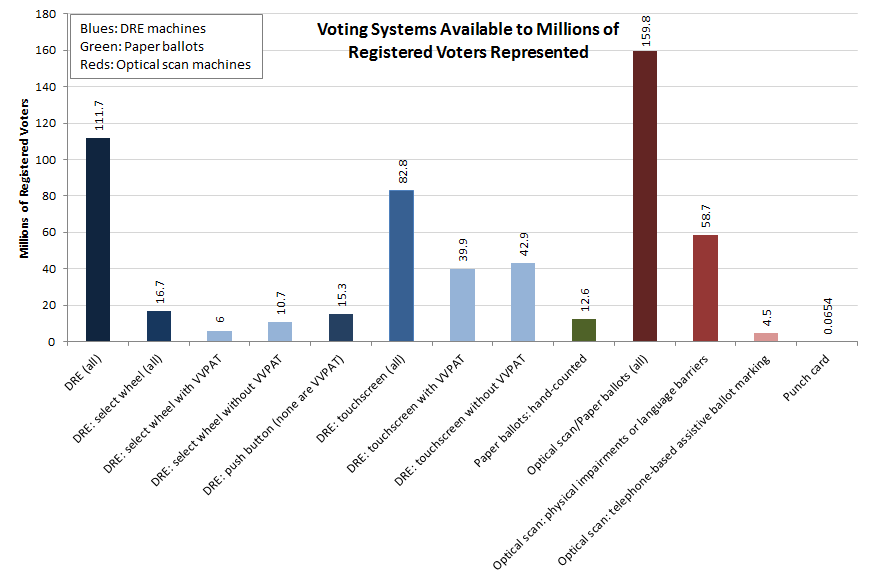Click the 159.8 data label
This screenshot has width=869, height=581.
(x=645, y=31)
